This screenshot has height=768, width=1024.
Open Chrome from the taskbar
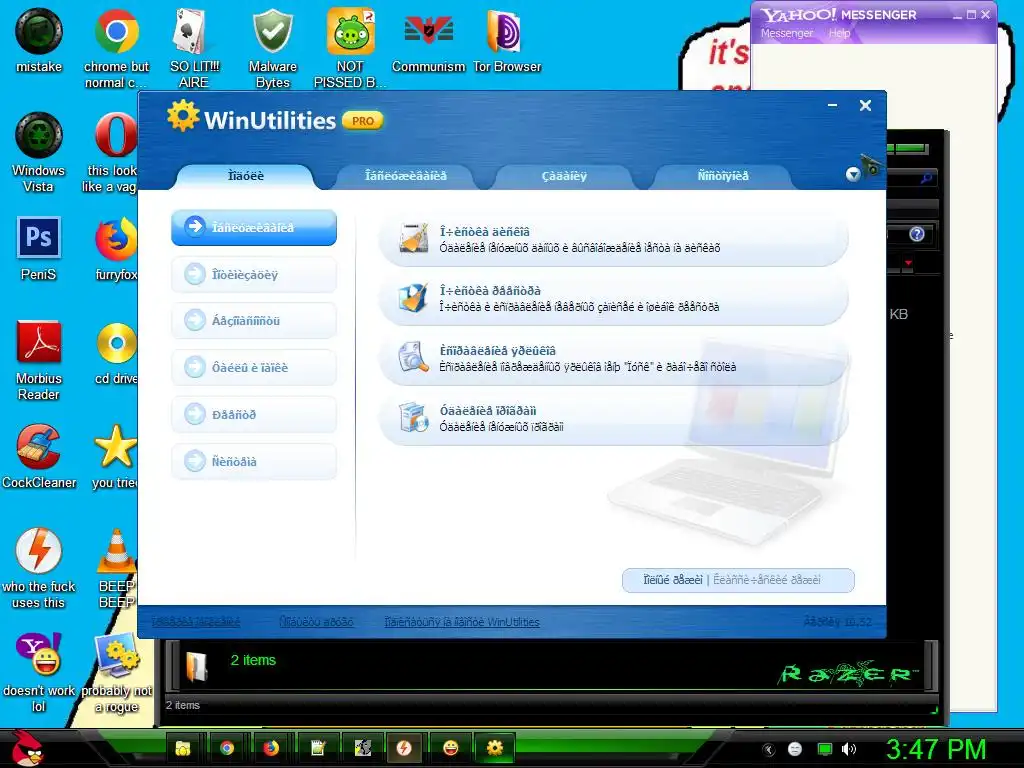point(227,748)
